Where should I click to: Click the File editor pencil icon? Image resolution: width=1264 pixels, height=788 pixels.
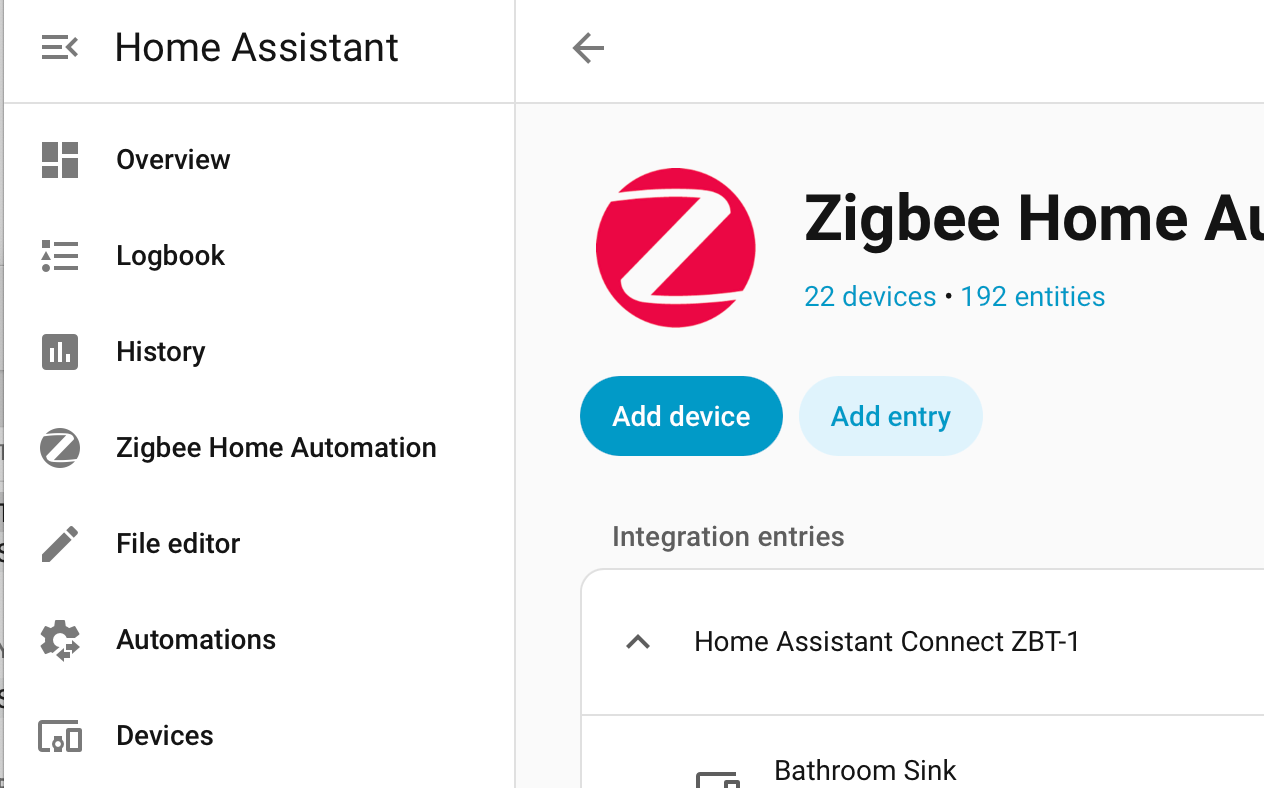[60, 544]
